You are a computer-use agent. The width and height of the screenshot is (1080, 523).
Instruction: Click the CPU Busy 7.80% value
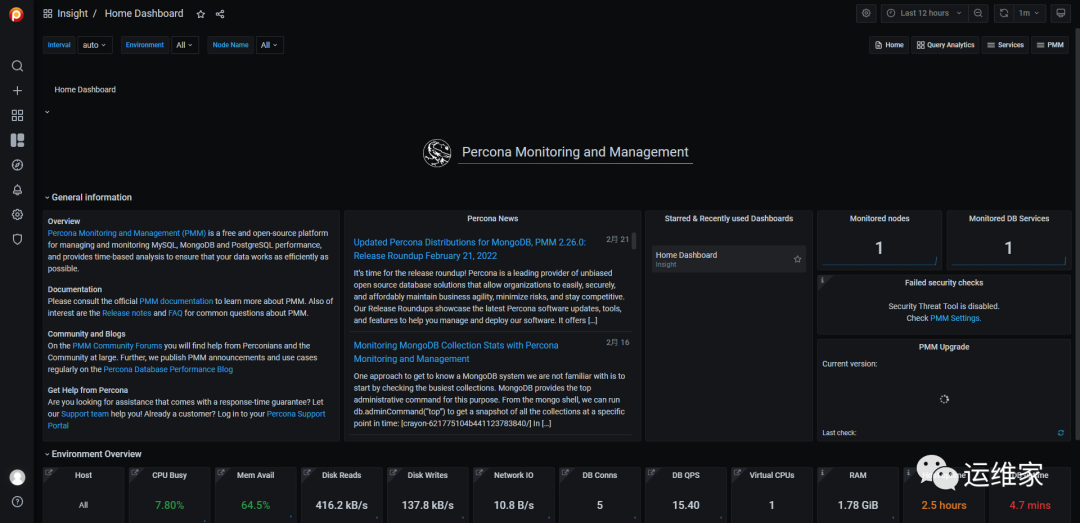point(169,505)
